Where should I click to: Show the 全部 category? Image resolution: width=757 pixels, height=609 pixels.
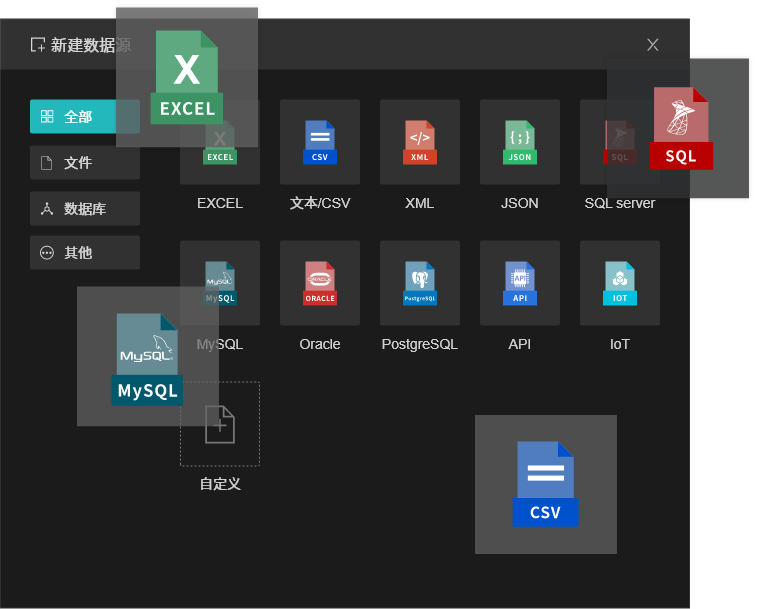[85, 116]
